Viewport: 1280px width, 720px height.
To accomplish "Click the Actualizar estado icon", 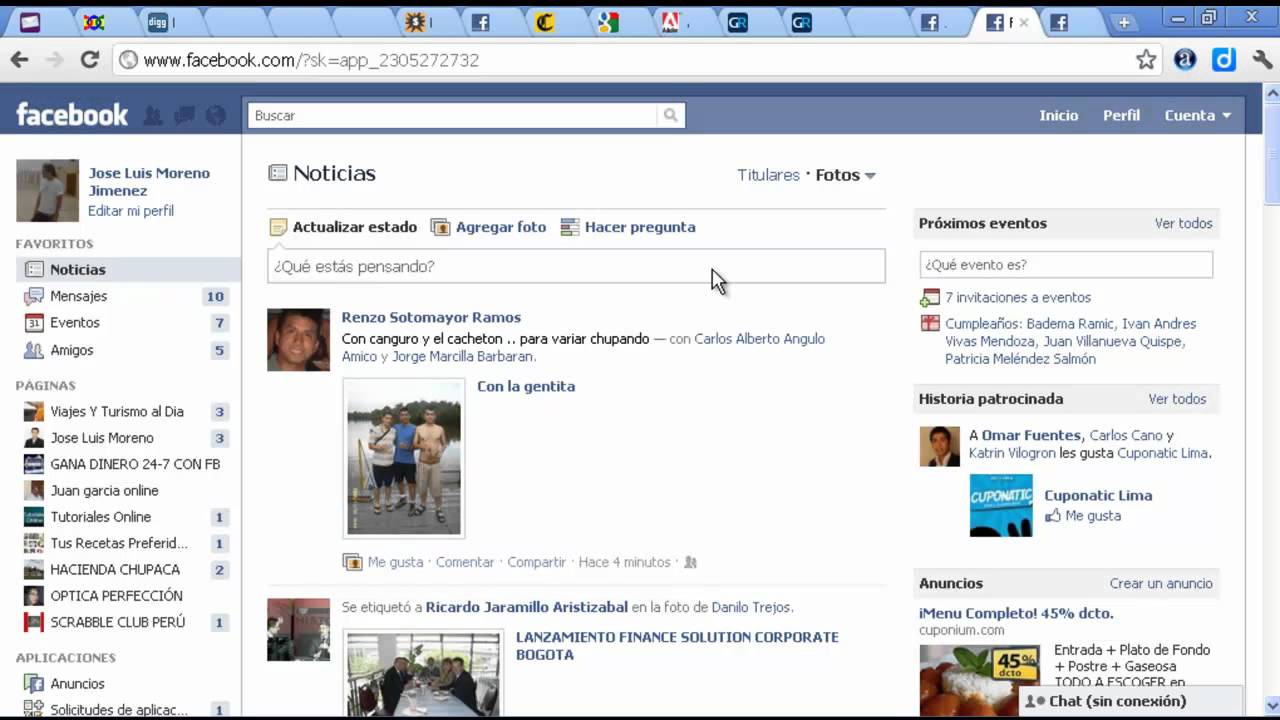I will coord(278,227).
